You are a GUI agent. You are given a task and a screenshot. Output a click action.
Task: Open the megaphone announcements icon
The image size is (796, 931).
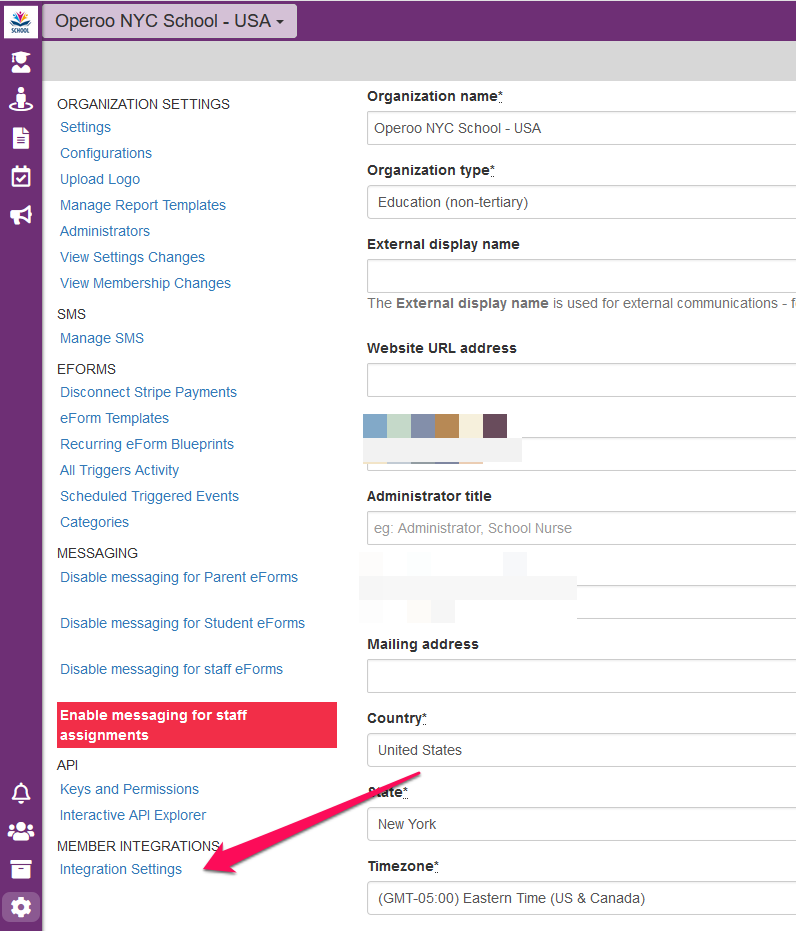pyautogui.click(x=21, y=215)
